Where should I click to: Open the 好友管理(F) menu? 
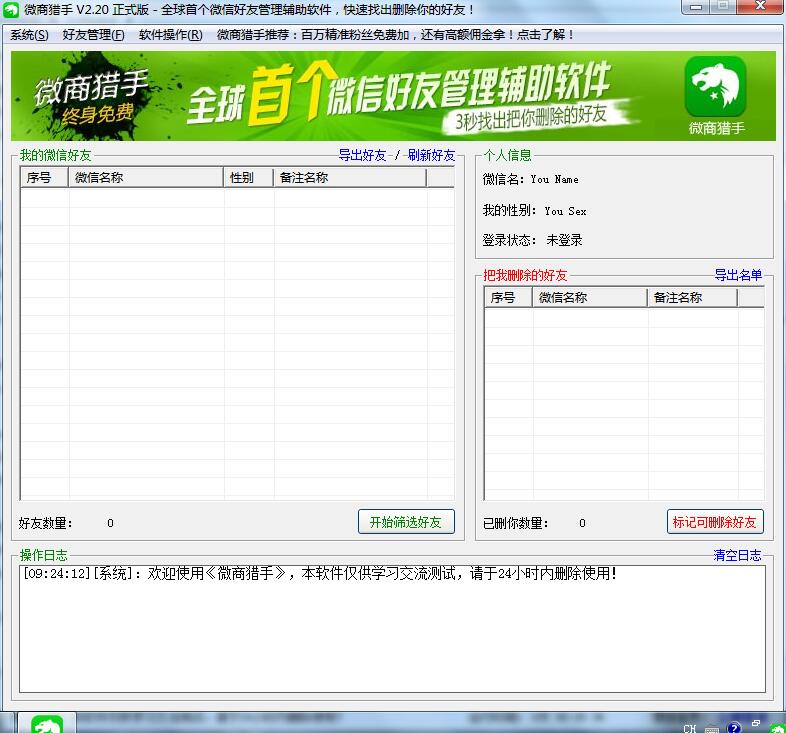pos(93,35)
